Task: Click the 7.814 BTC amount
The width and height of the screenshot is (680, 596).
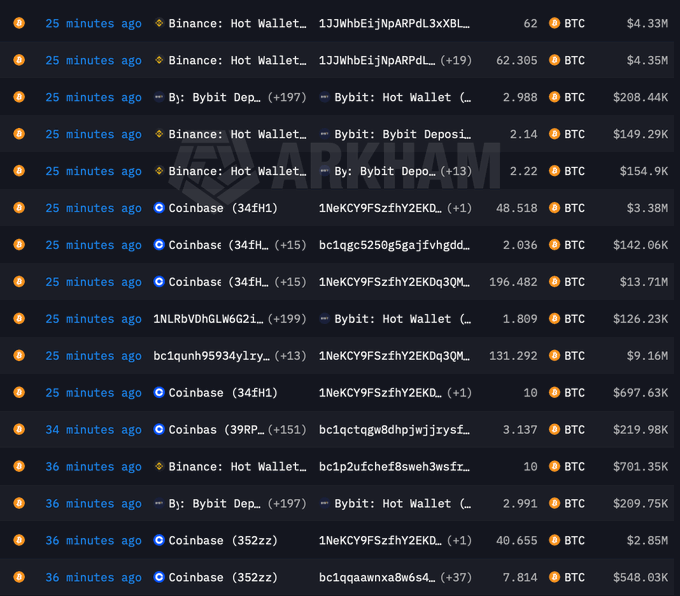Action: (x=520, y=577)
